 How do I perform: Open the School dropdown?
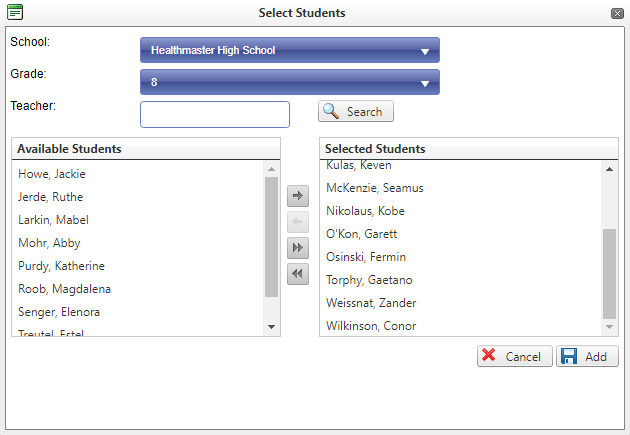click(290, 50)
